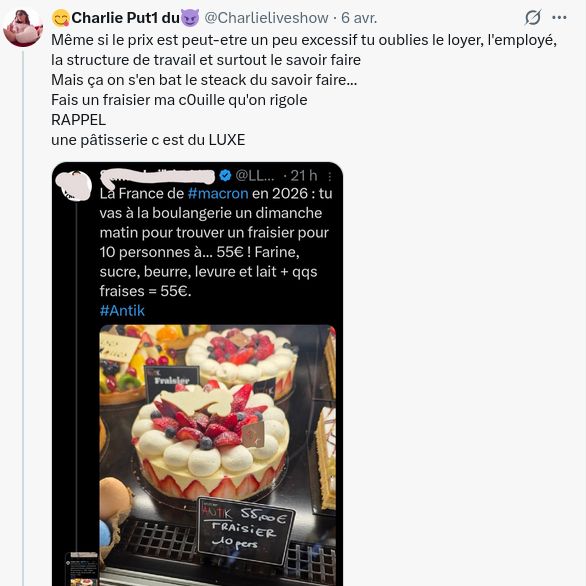Enlarge the fraisier cake photo
The width and height of the screenshot is (586, 586).
click(218, 455)
